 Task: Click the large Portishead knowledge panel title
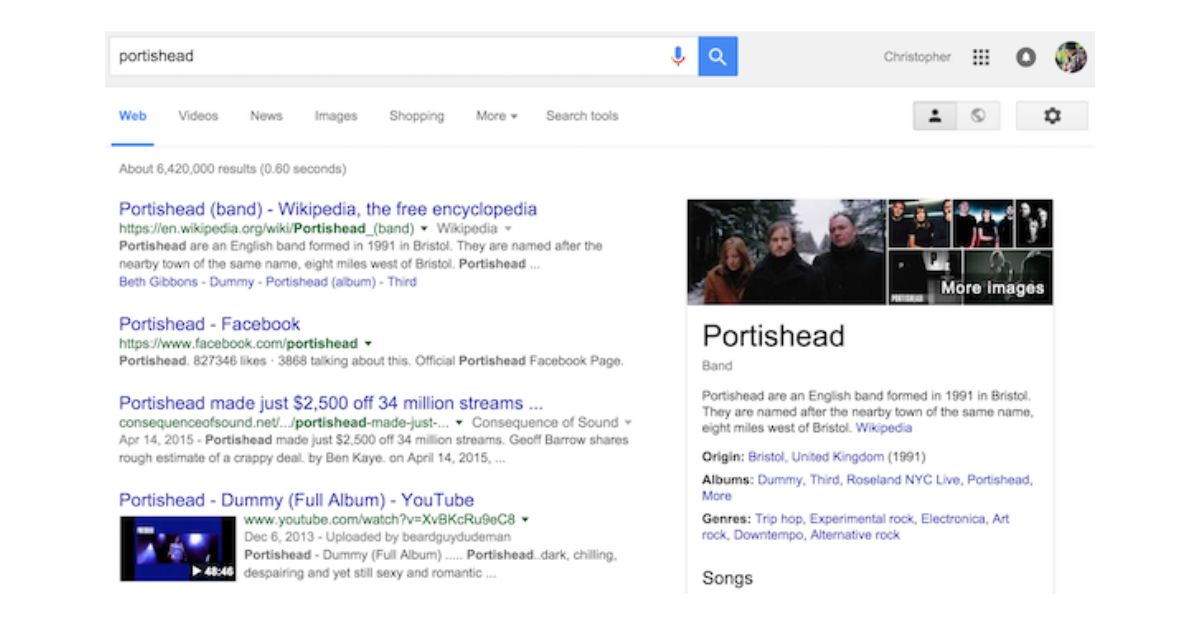pyautogui.click(x=773, y=336)
